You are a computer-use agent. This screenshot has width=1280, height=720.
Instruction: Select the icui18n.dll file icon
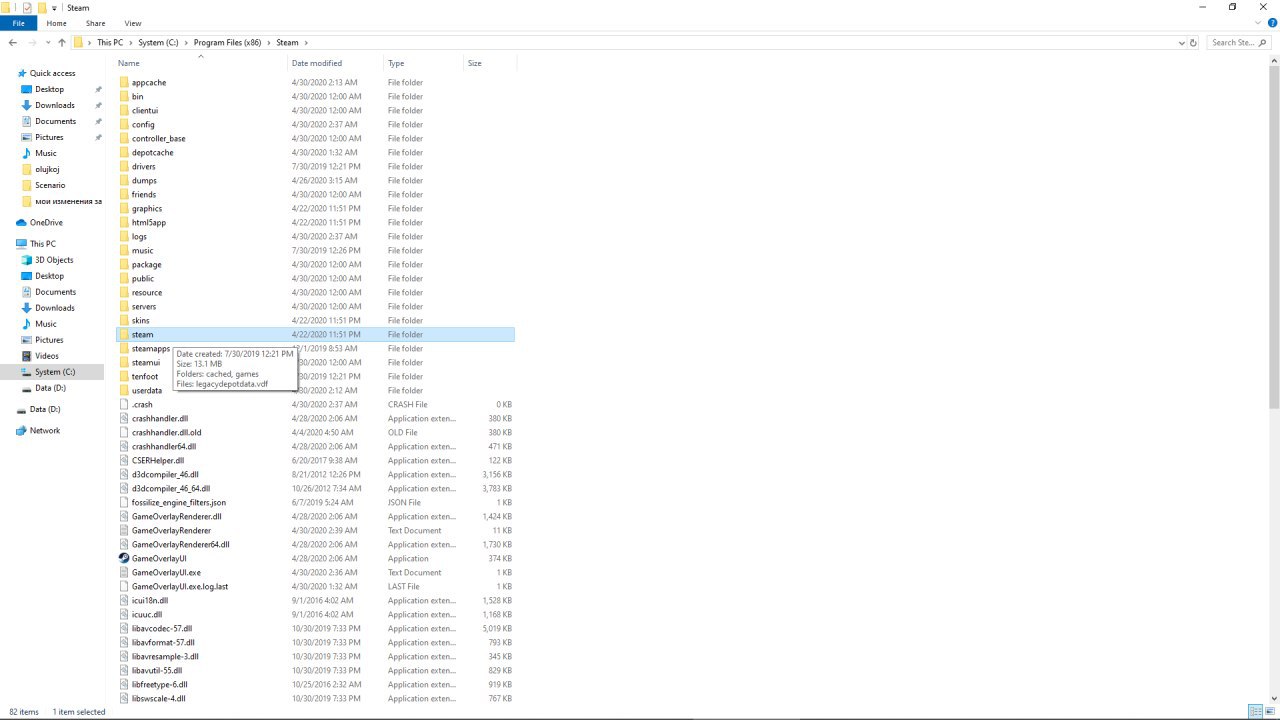point(124,601)
